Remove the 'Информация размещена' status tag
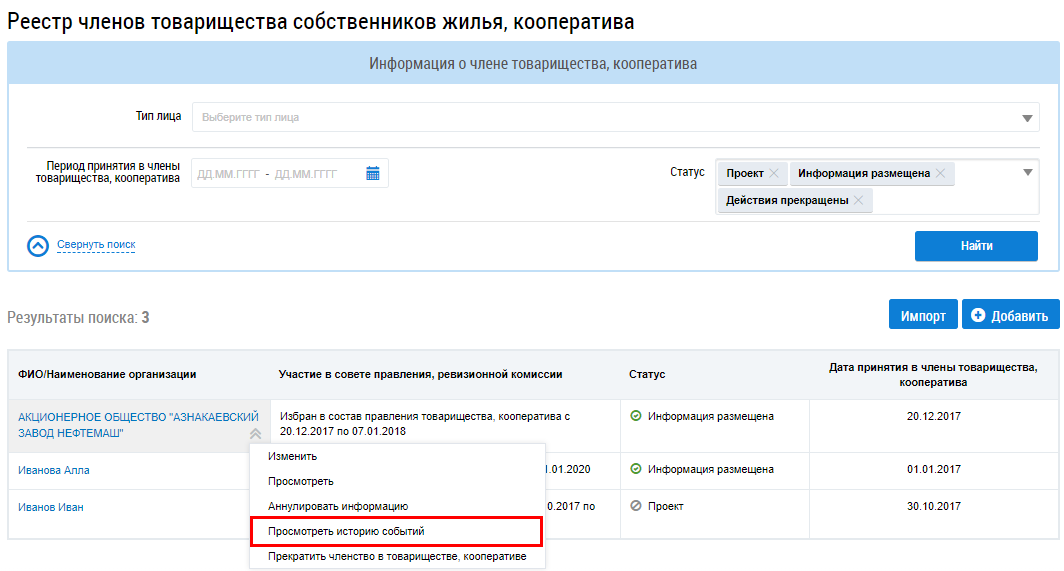Viewport: 1064px width, 571px height. coord(940,173)
